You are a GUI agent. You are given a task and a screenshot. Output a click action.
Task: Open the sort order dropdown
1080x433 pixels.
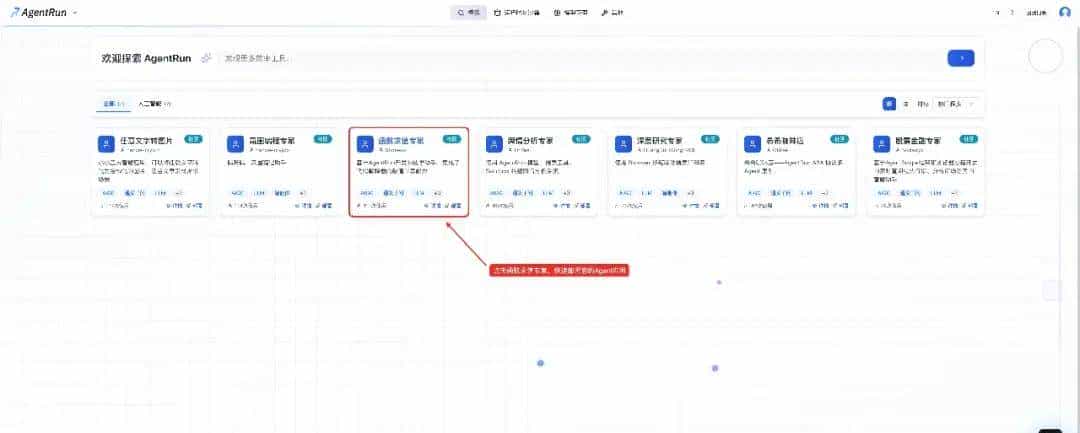(x=957, y=104)
